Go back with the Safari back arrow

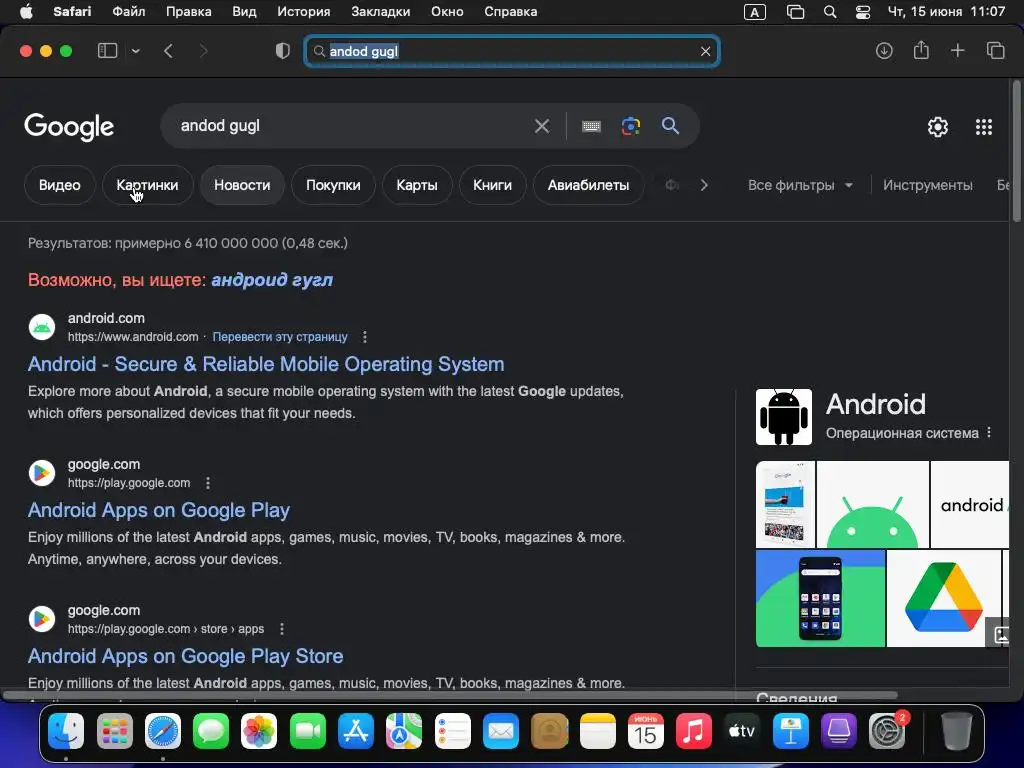point(168,51)
